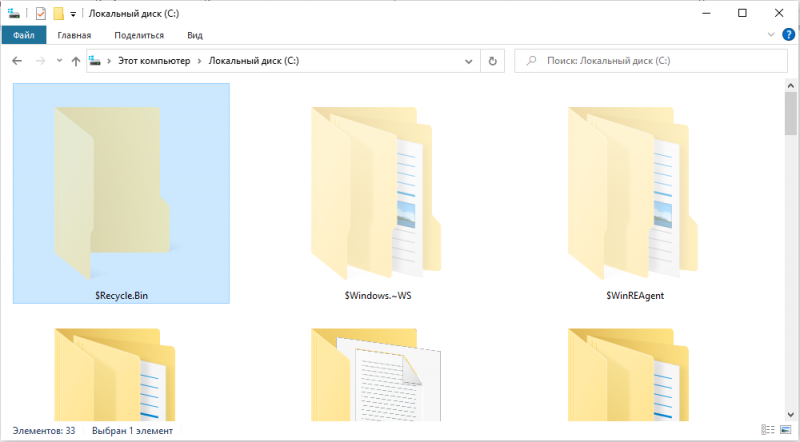The height and width of the screenshot is (442, 800).
Task: Click the $Recycle.Bin file name label
Action: (121, 296)
